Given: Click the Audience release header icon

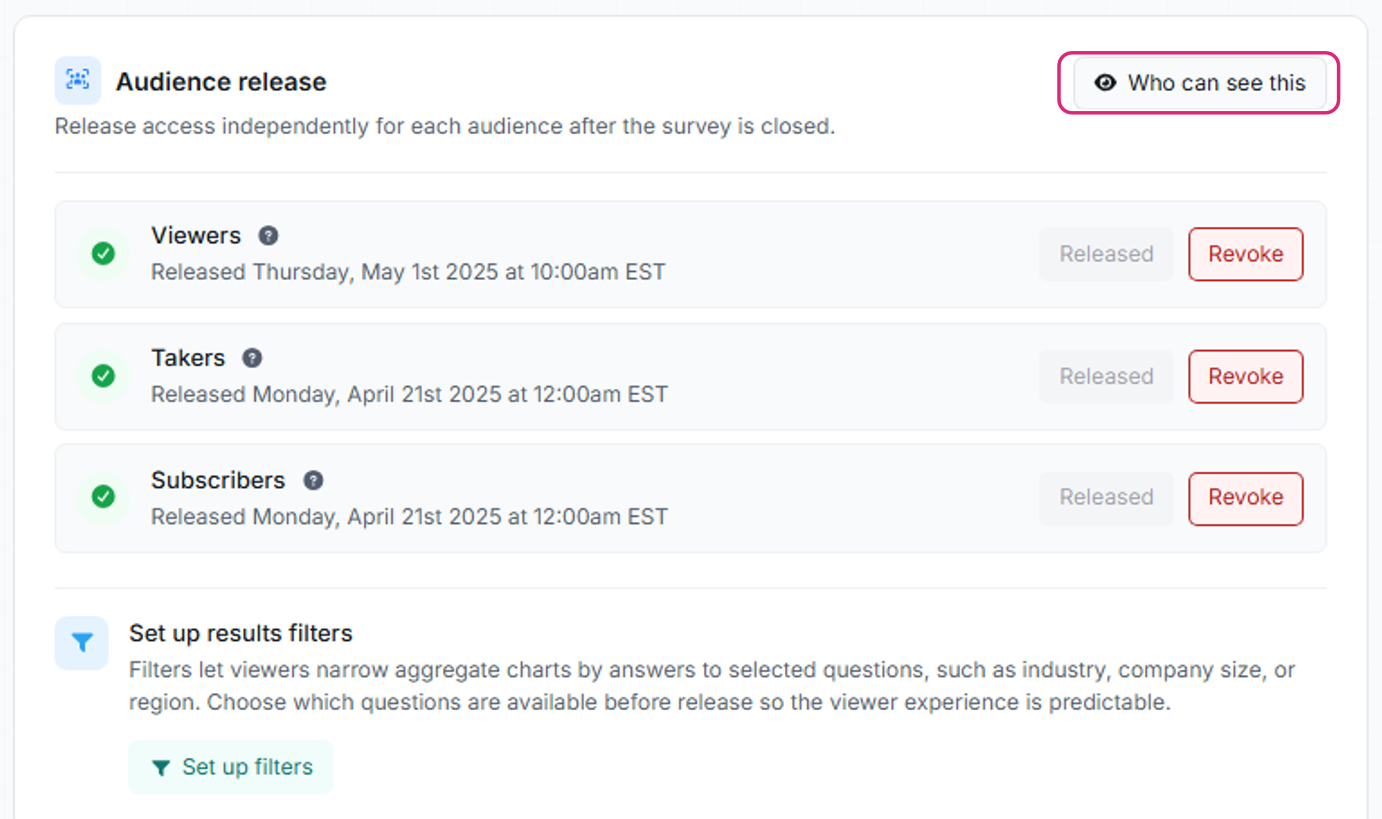Looking at the screenshot, I should [x=78, y=81].
